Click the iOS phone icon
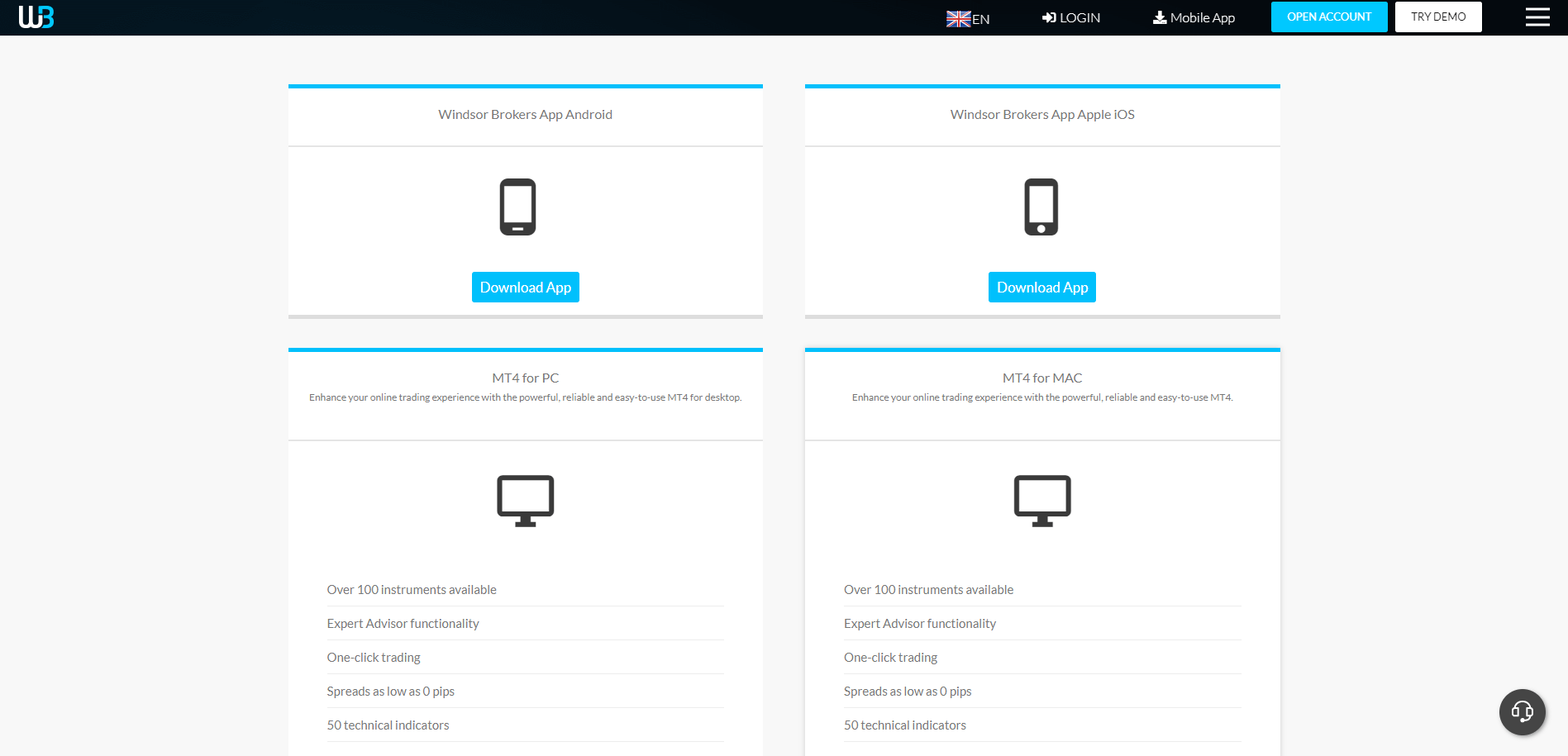This screenshot has height=756, width=1568. 1041,207
